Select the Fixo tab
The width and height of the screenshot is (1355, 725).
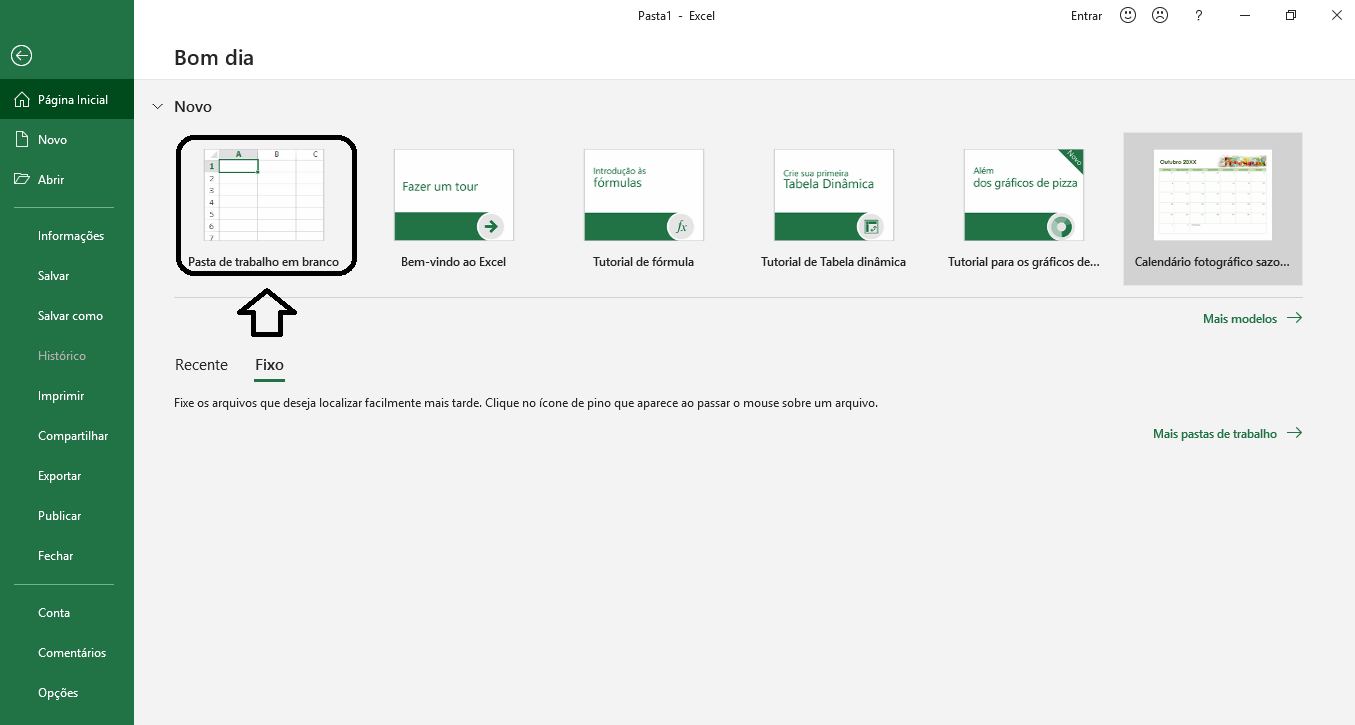[269, 365]
